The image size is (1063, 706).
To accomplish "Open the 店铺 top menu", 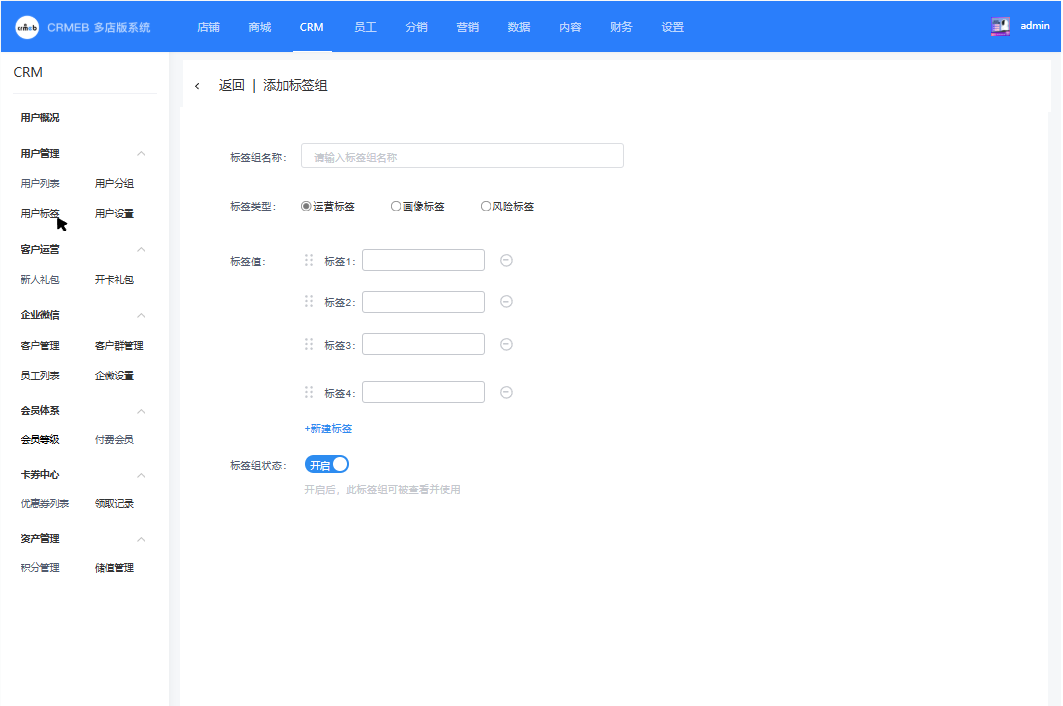I will click(x=208, y=27).
